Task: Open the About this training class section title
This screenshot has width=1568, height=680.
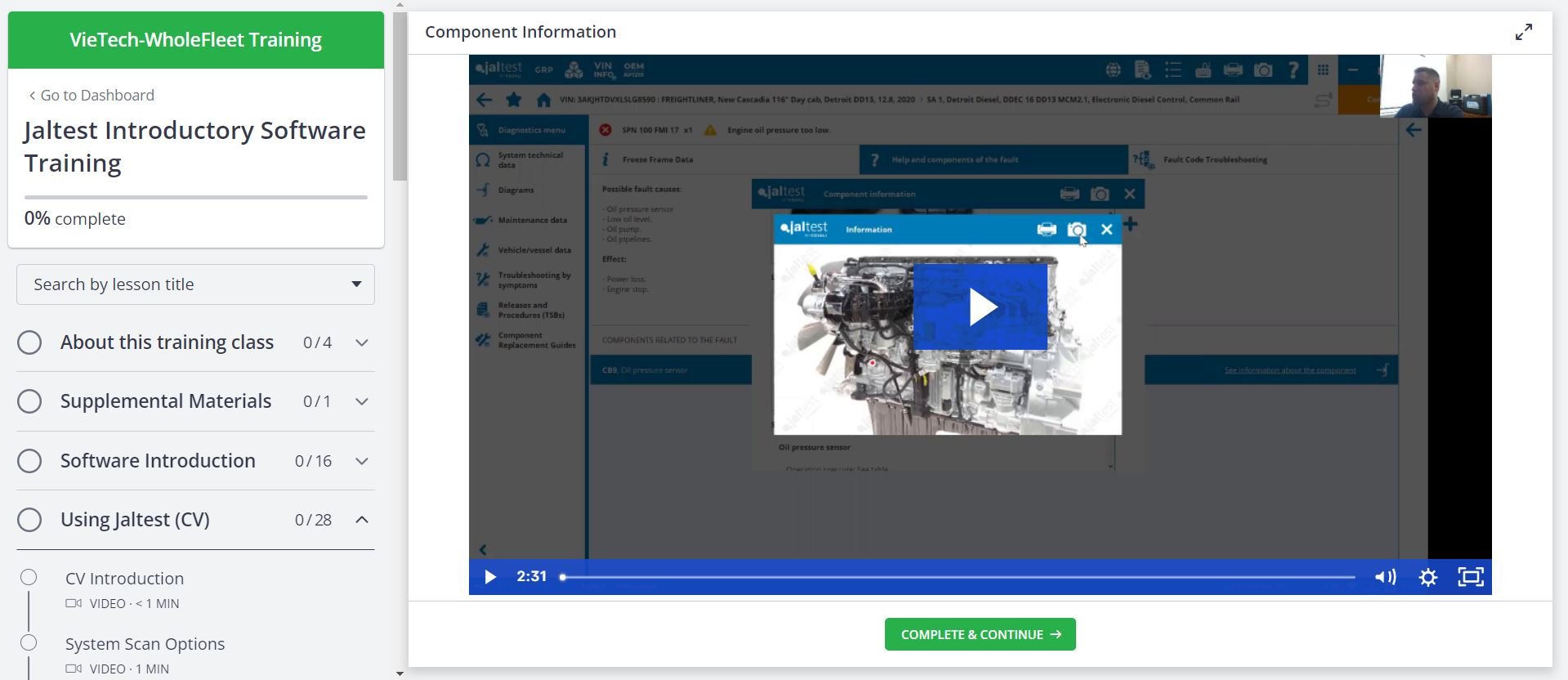Action: 167,342
